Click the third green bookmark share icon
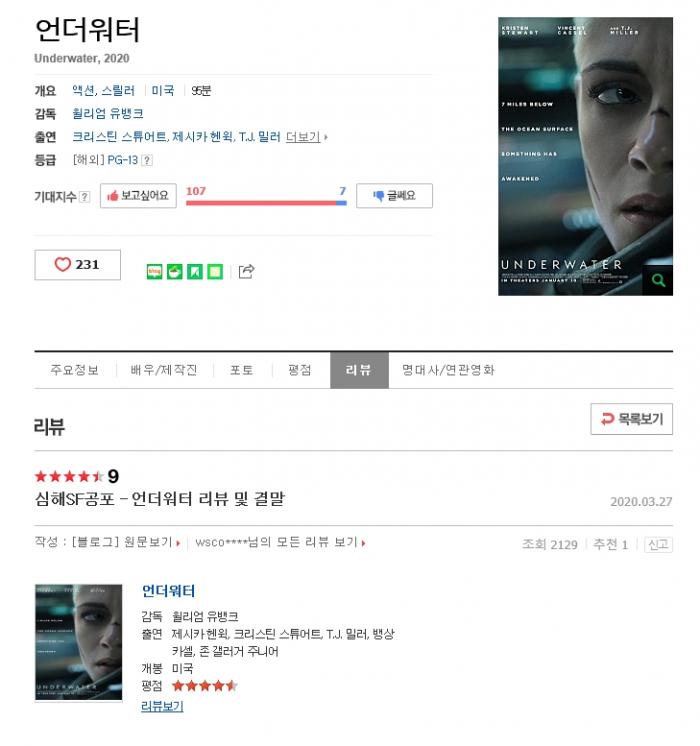The height and width of the screenshot is (746, 700). (x=195, y=272)
